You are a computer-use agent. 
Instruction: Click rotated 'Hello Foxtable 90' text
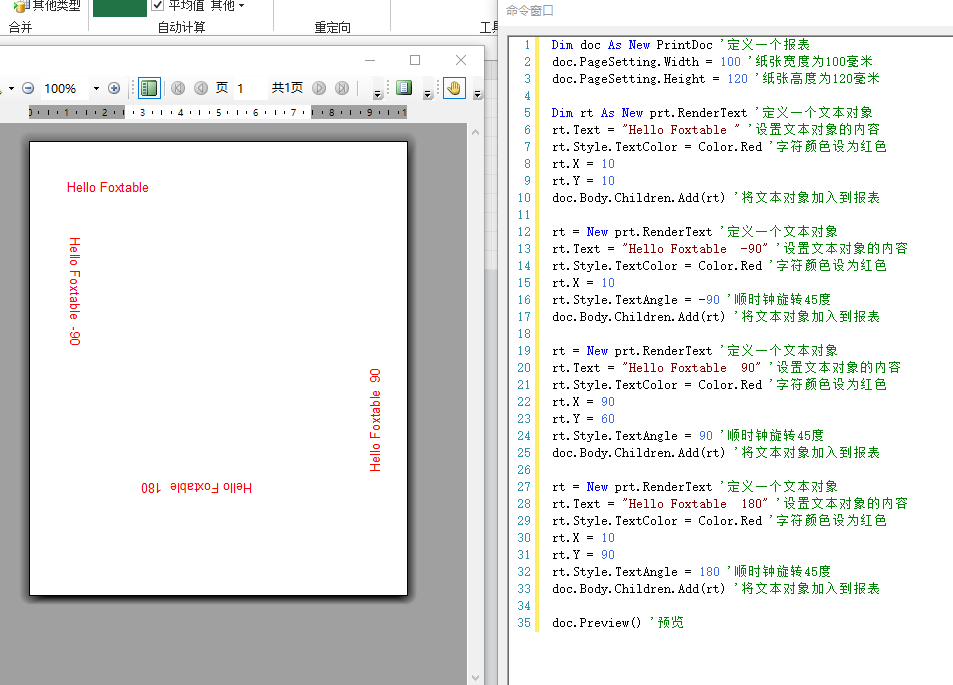pos(375,420)
